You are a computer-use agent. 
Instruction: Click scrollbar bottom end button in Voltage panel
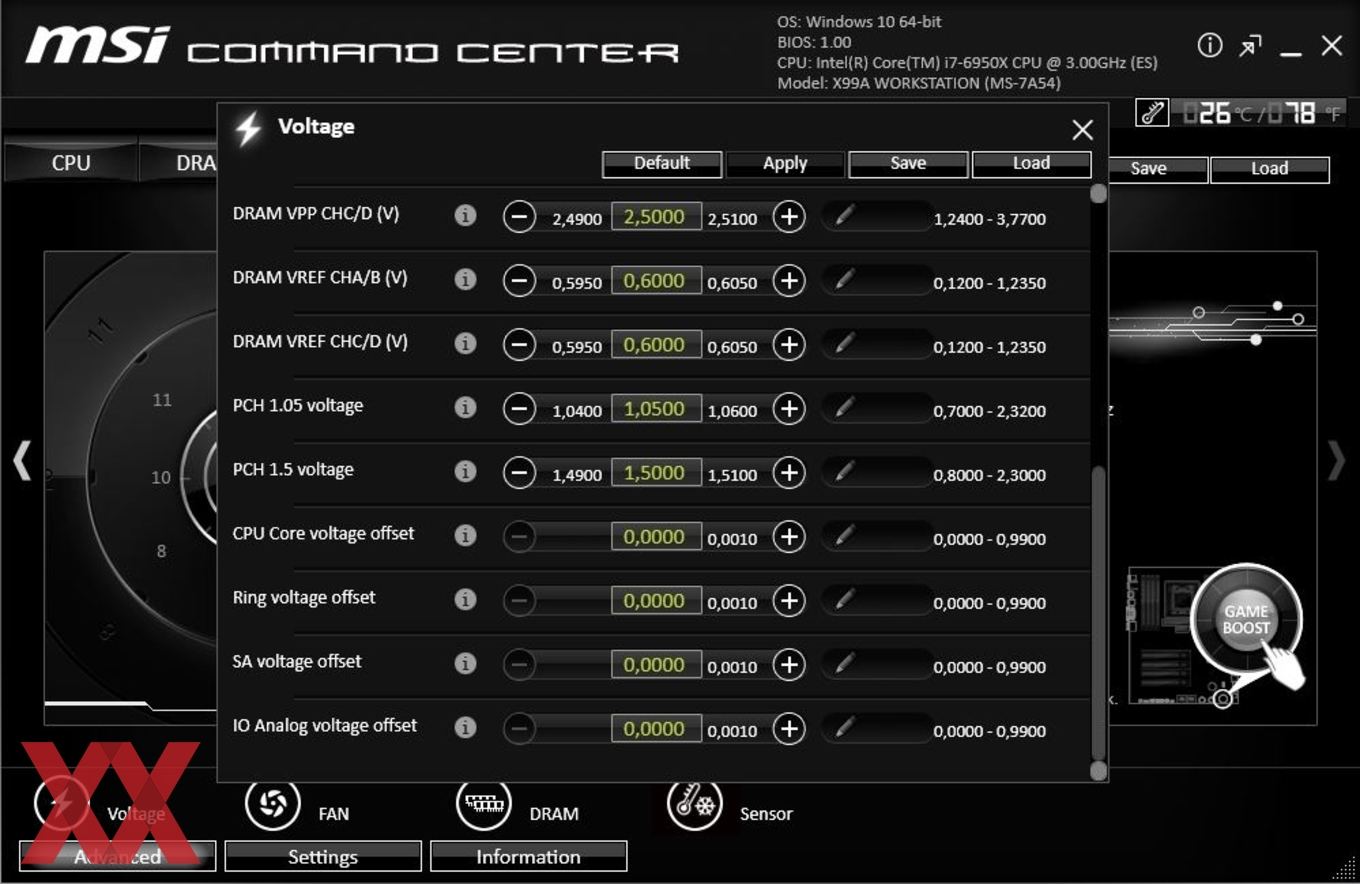click(1098, 770)
